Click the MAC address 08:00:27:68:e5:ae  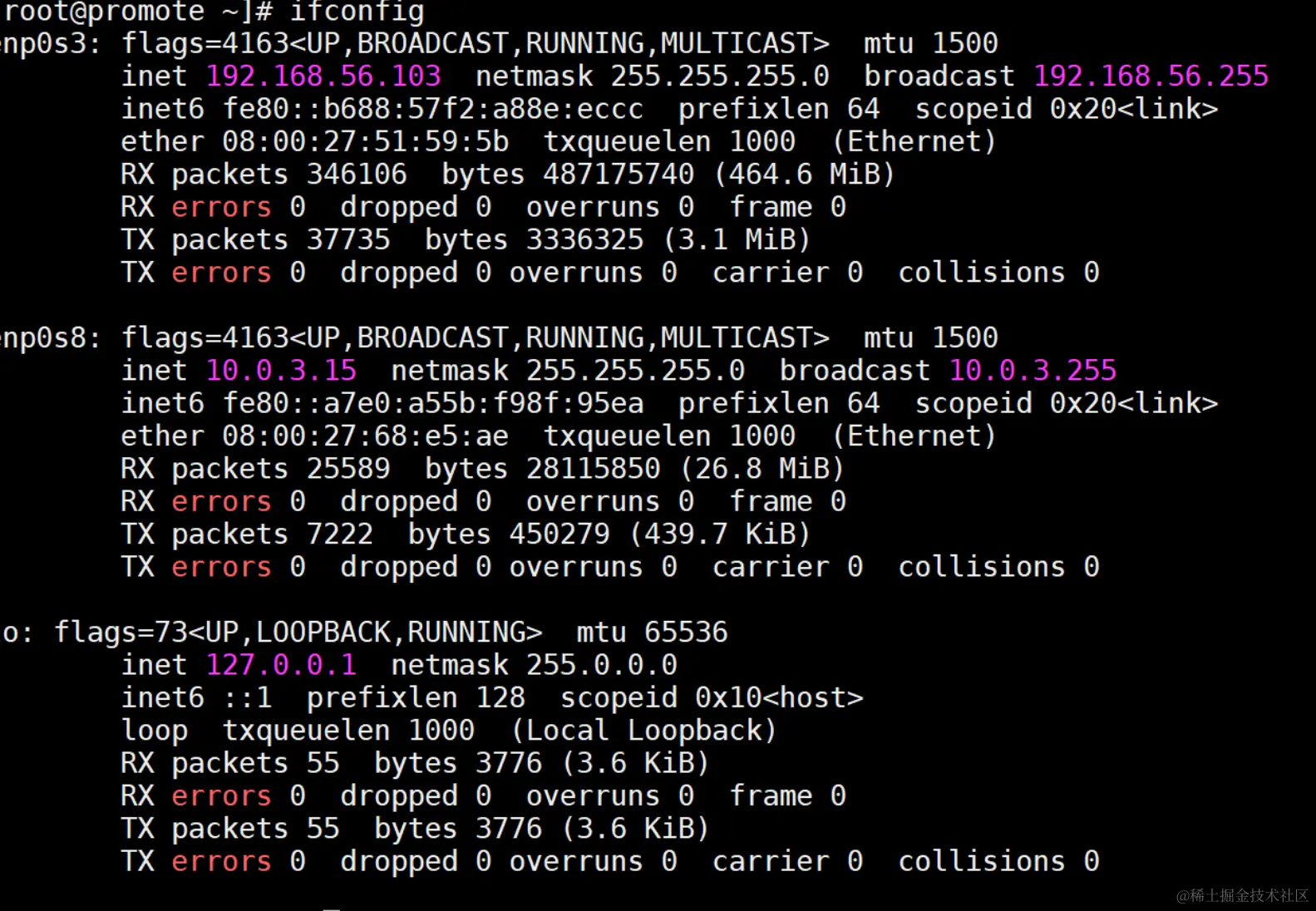(x=366, y=436)
